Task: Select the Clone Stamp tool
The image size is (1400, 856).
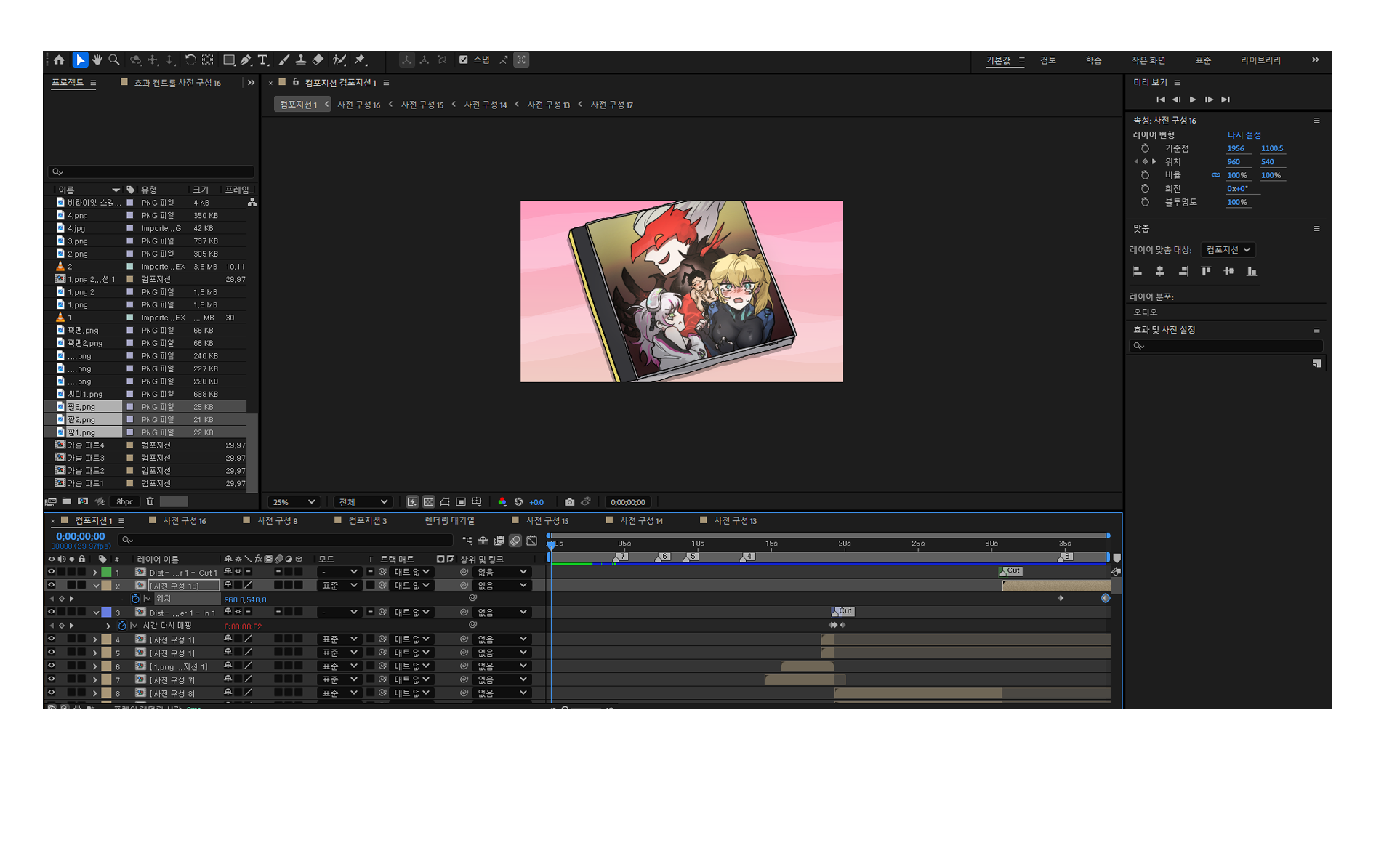Action: [300, 60]
